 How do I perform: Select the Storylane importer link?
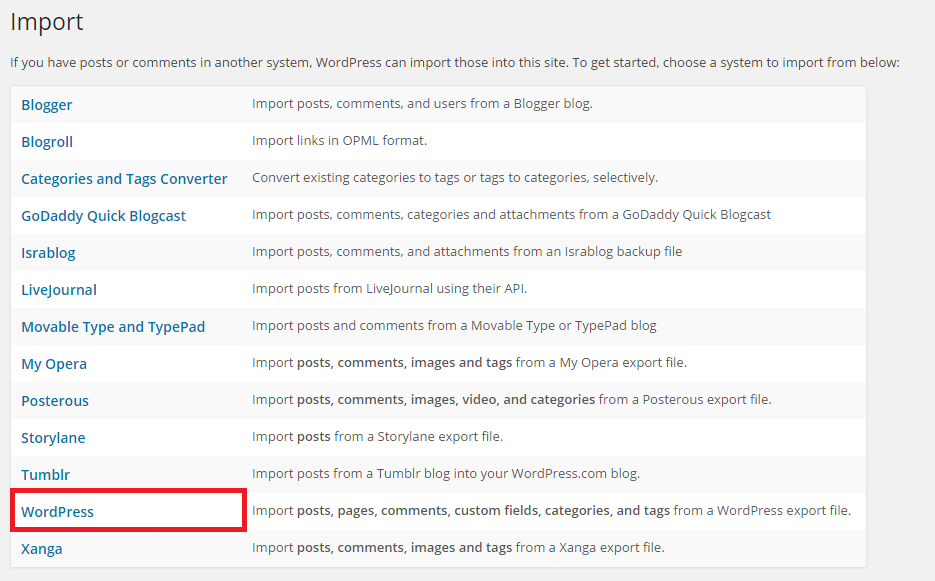(53, 438)
